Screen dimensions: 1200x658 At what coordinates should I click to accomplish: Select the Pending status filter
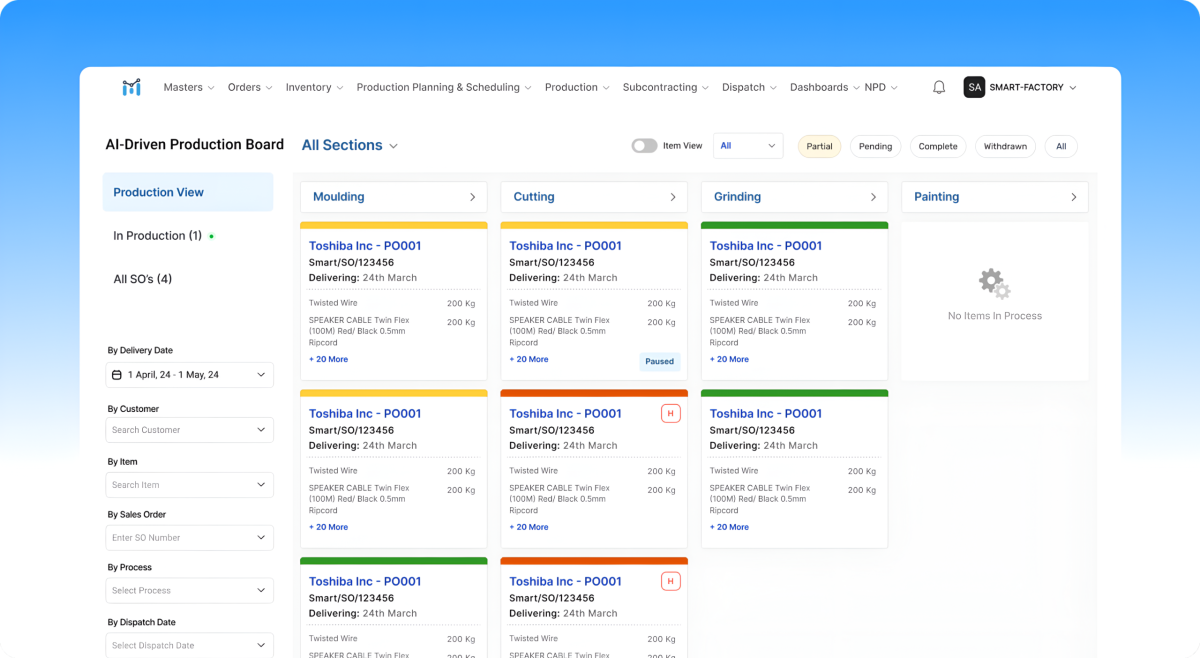875,146
